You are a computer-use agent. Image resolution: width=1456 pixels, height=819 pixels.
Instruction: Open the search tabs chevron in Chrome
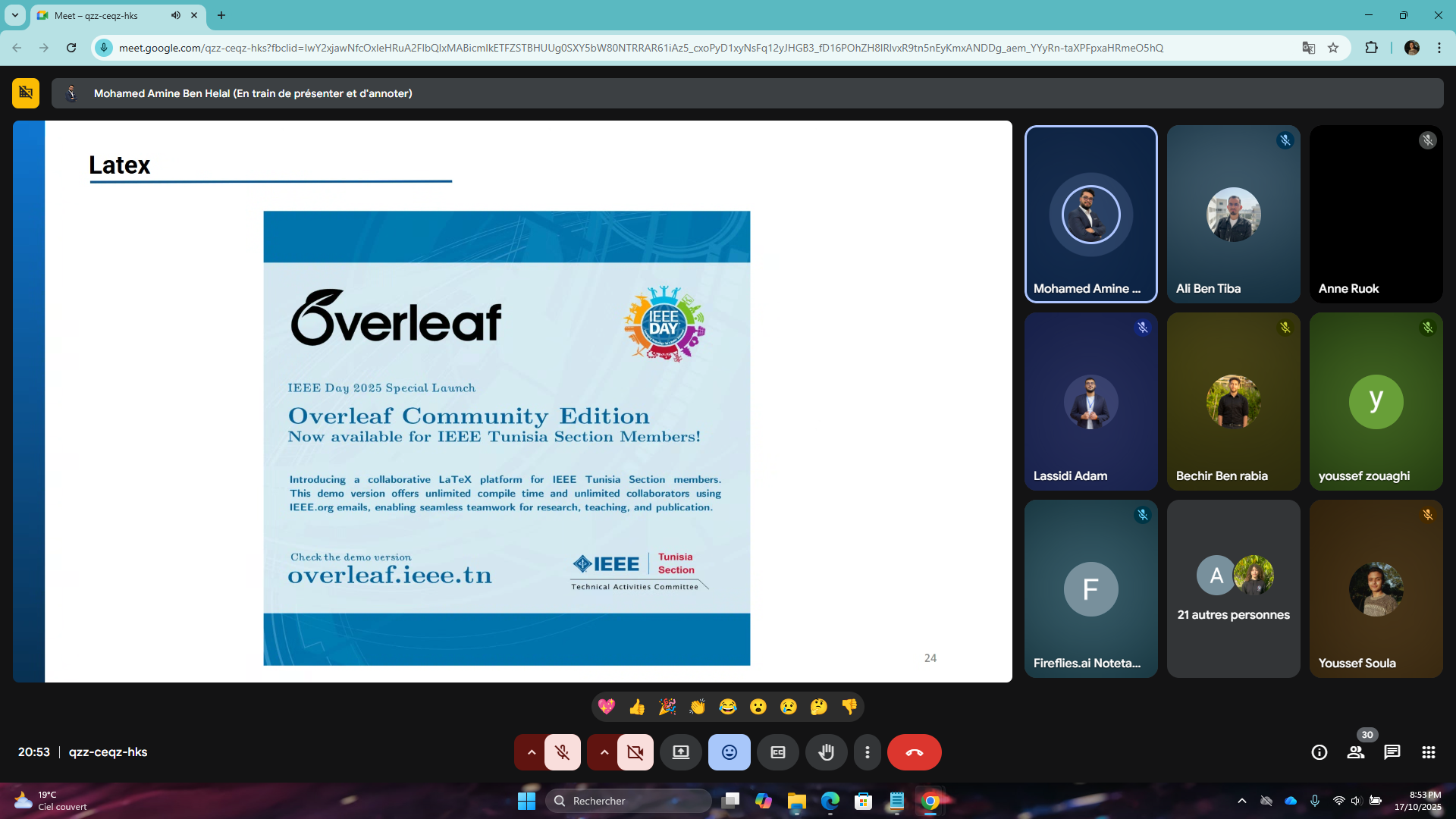coord(15,15)
